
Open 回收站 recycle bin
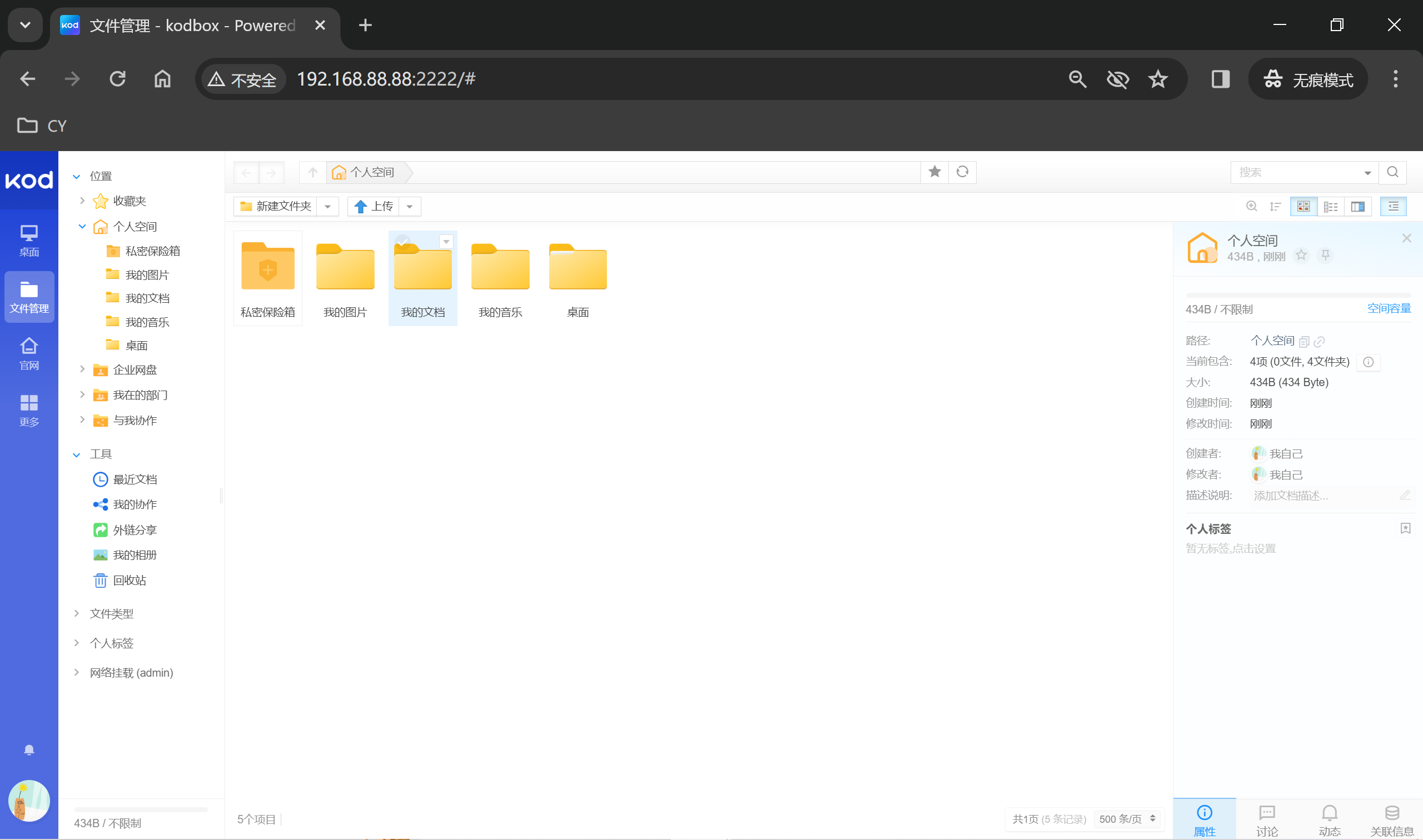point(119,580)
